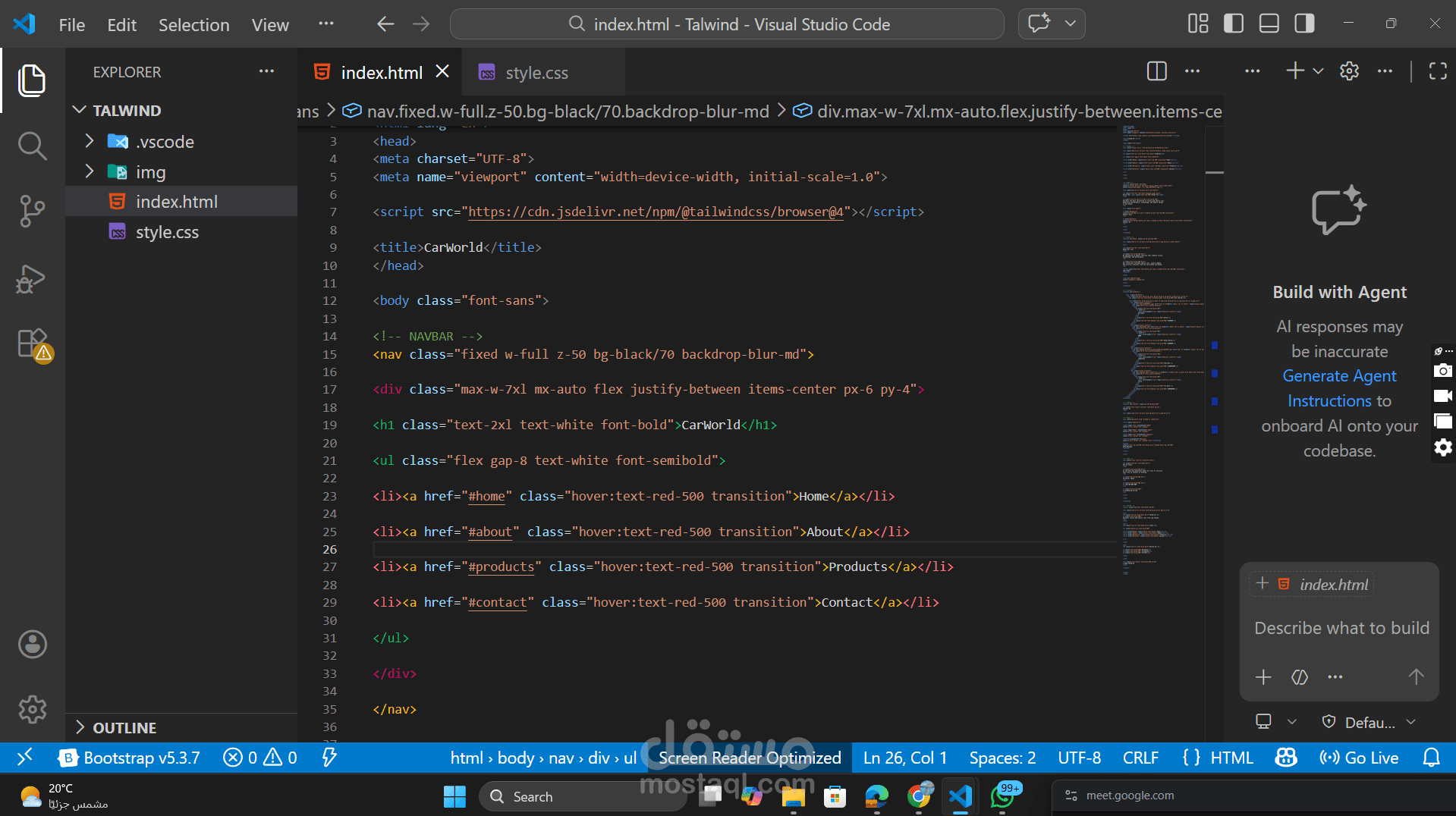Open the Windows Start menu
The width and height of the screenshot is (1456, 816).
(x=454, y=796)
